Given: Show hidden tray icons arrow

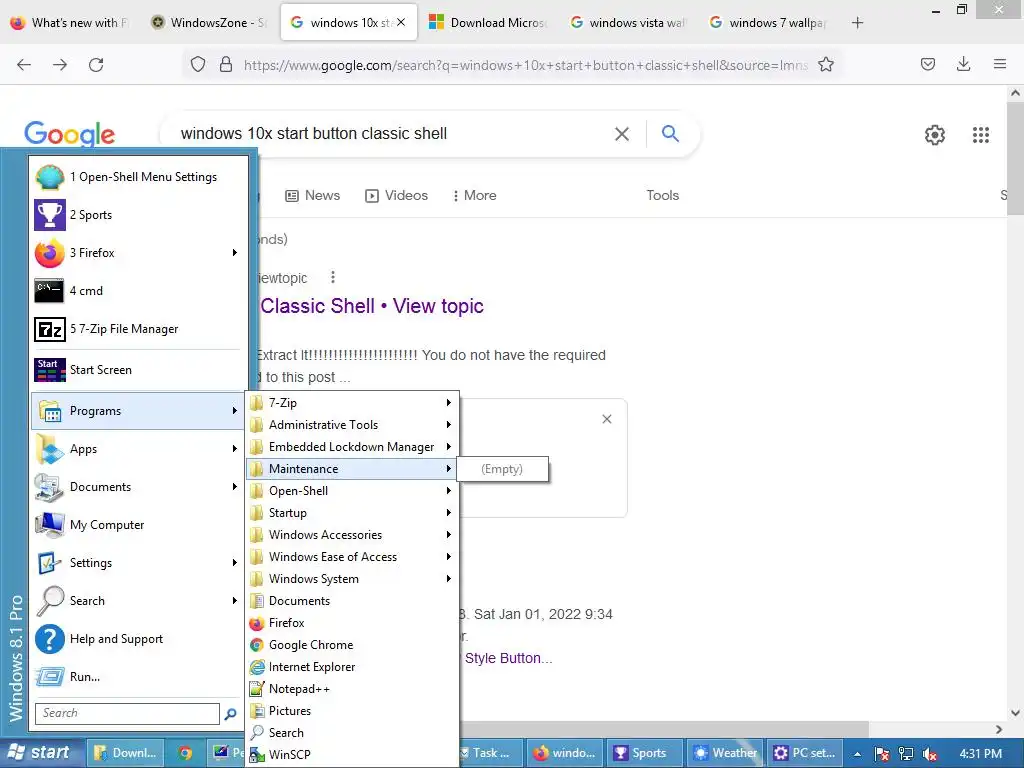Looking at the screenshot, I should click(x=857, y=754).
